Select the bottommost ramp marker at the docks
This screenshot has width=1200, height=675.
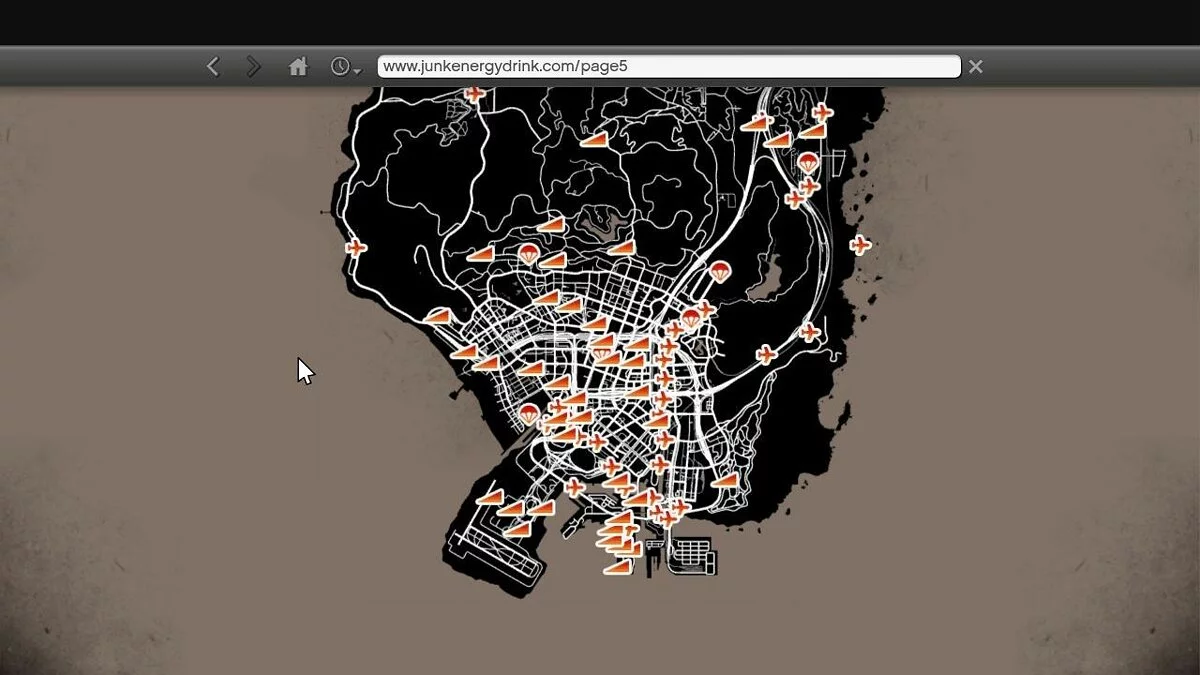(617, 567)
